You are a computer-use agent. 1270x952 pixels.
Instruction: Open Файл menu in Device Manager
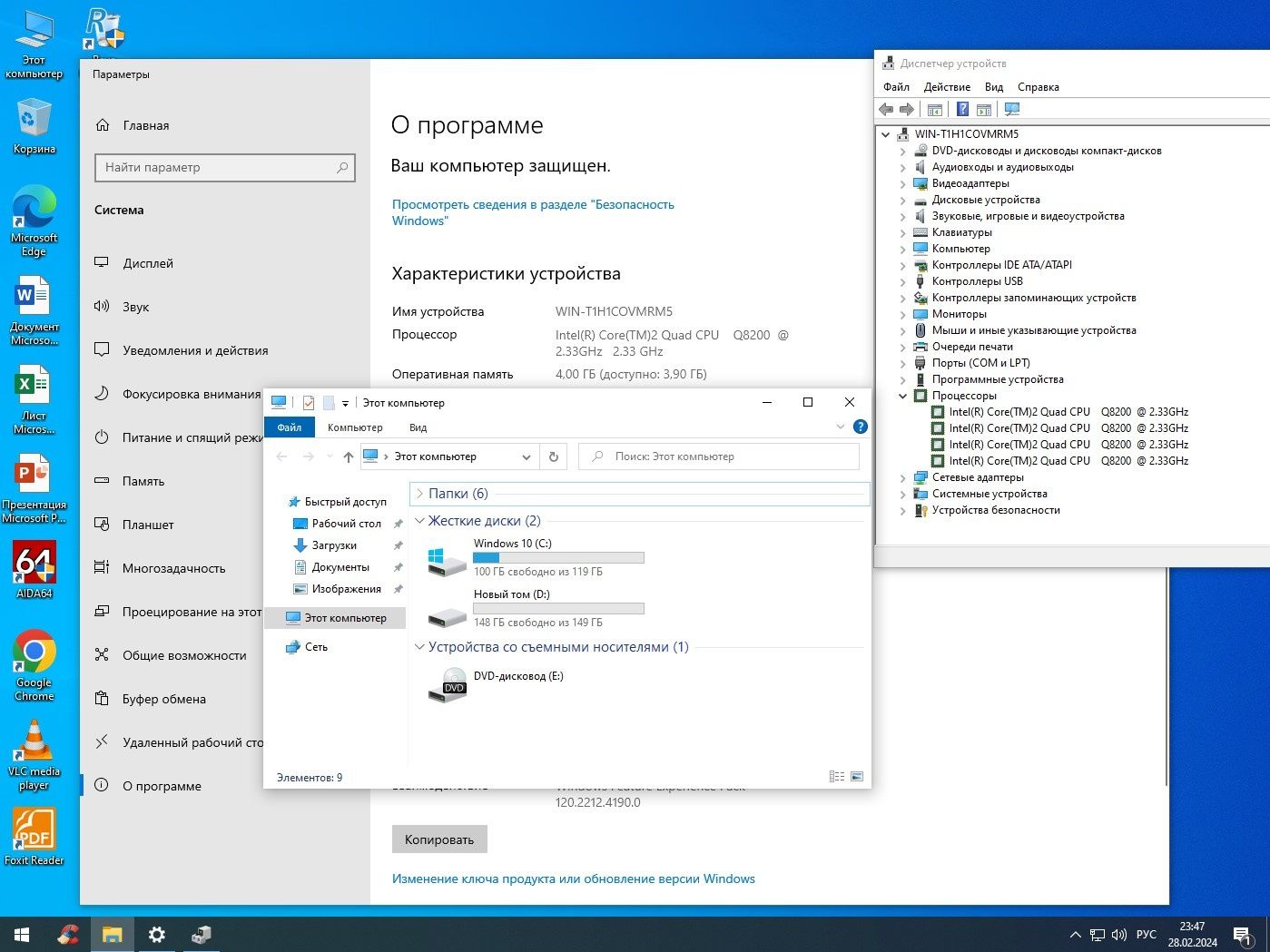point(896,87)
